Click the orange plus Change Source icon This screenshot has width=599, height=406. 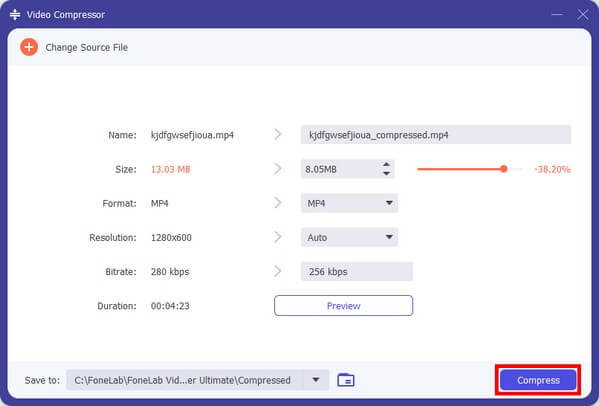pos(29,47)
